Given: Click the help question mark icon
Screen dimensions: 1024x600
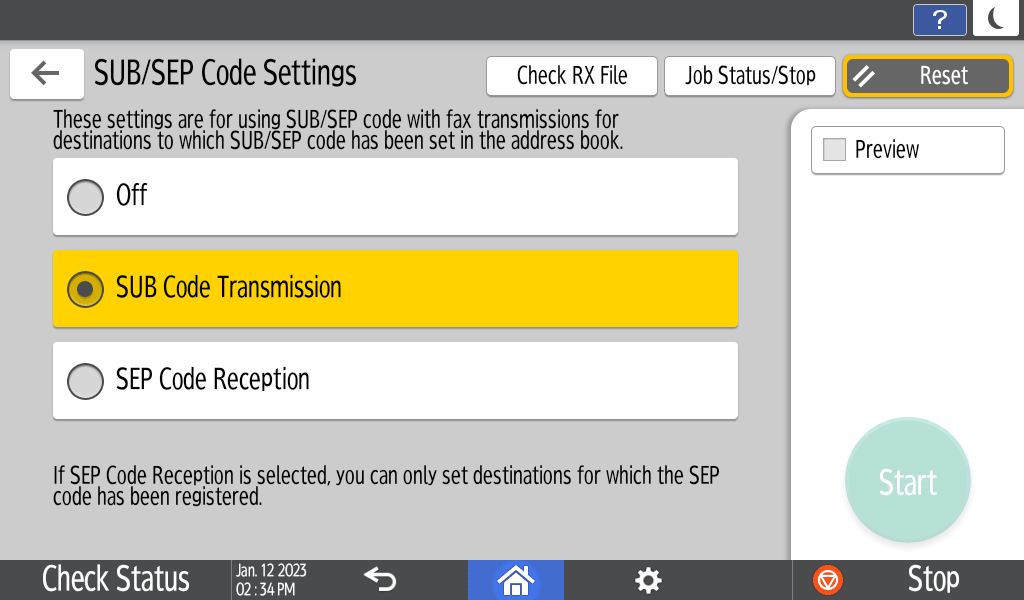Looking at the screenshot, I should pos(939,20).
